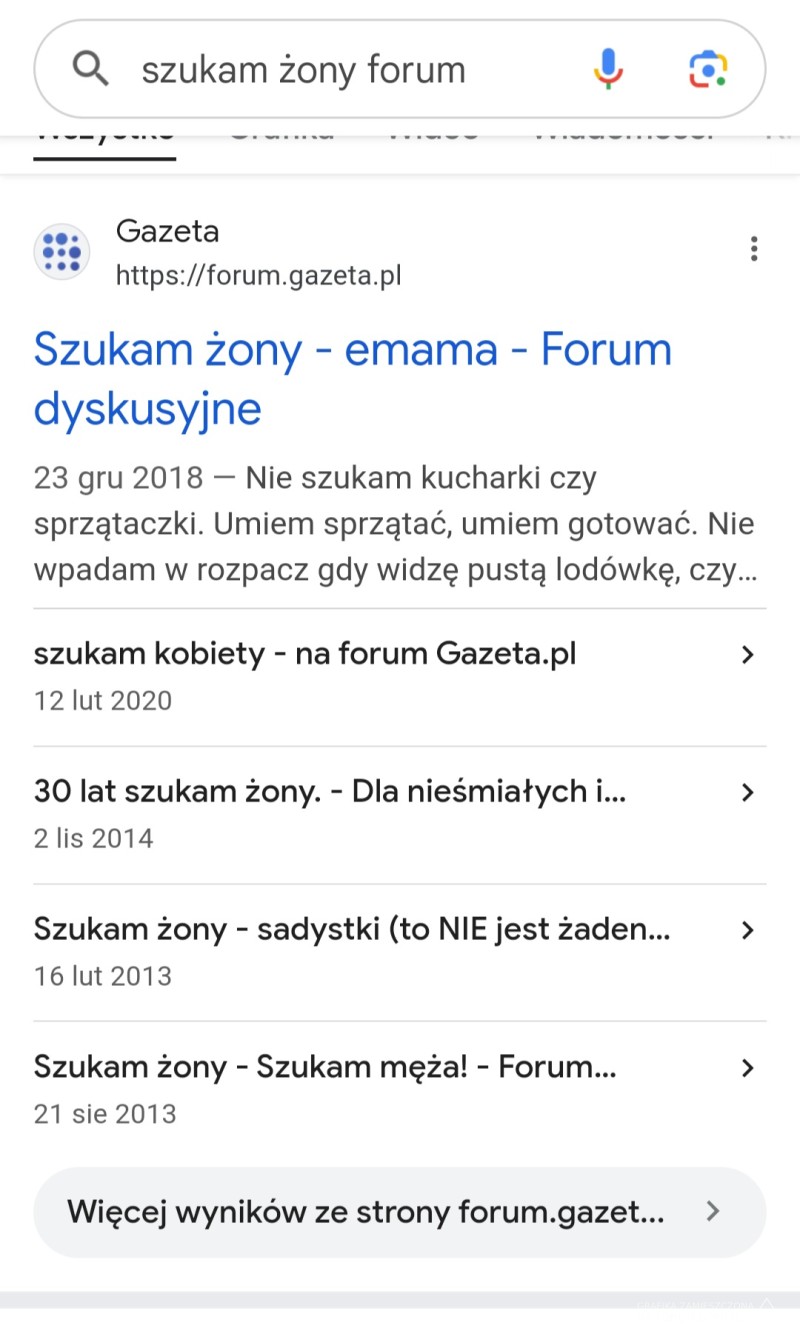Open the three-dot menu for Gazeta result

[x=754, y=249]
